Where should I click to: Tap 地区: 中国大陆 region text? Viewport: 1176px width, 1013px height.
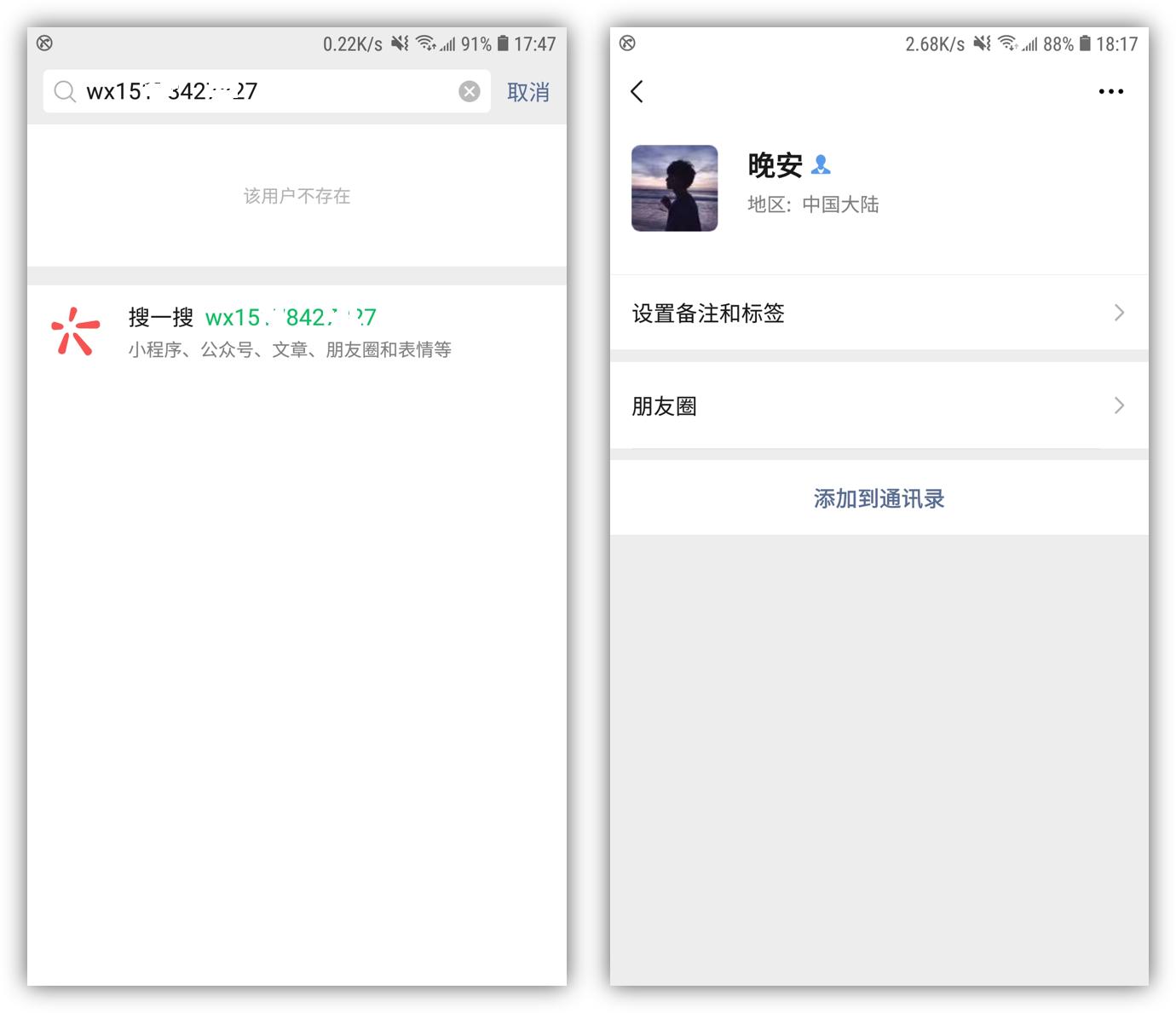coord(813,204)
